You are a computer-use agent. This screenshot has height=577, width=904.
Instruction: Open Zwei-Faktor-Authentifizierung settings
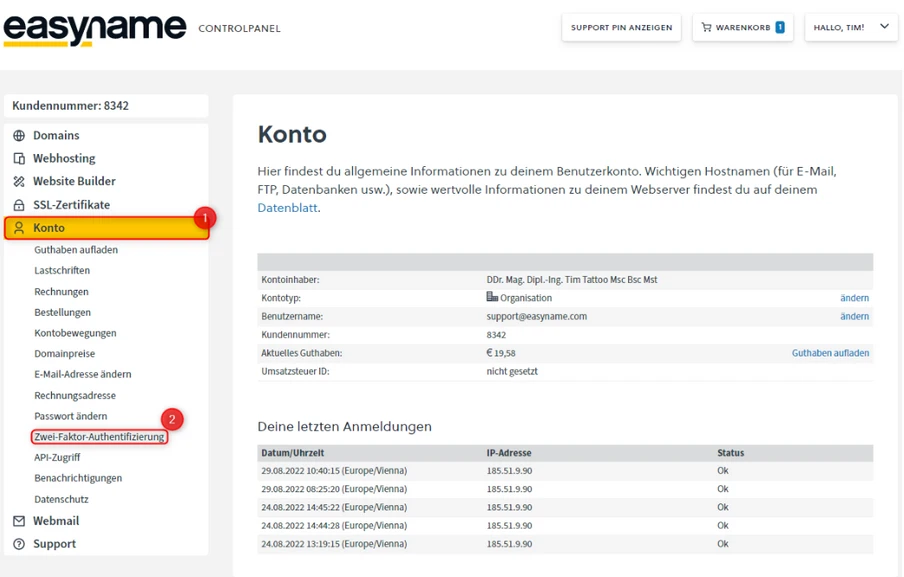pyautogui.click(x=99, y=436)
